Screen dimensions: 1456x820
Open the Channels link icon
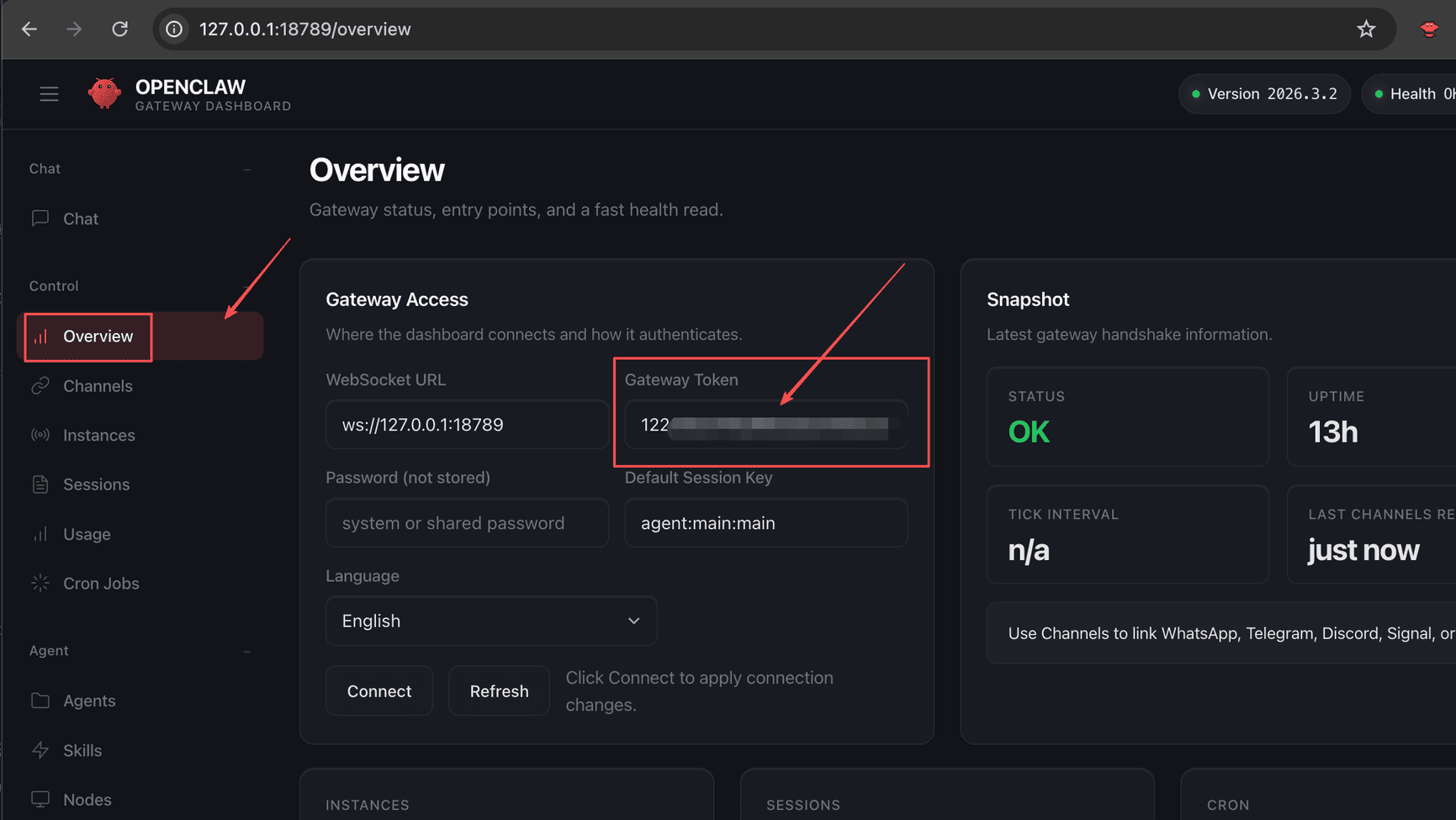point(40,386)
